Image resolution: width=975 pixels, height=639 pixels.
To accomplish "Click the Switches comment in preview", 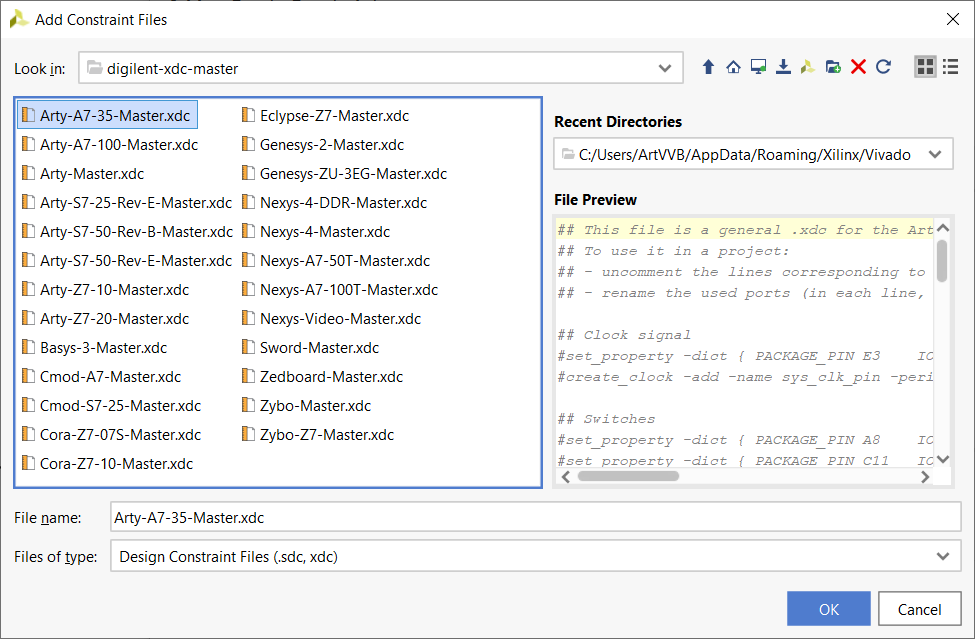I will 606,419.
